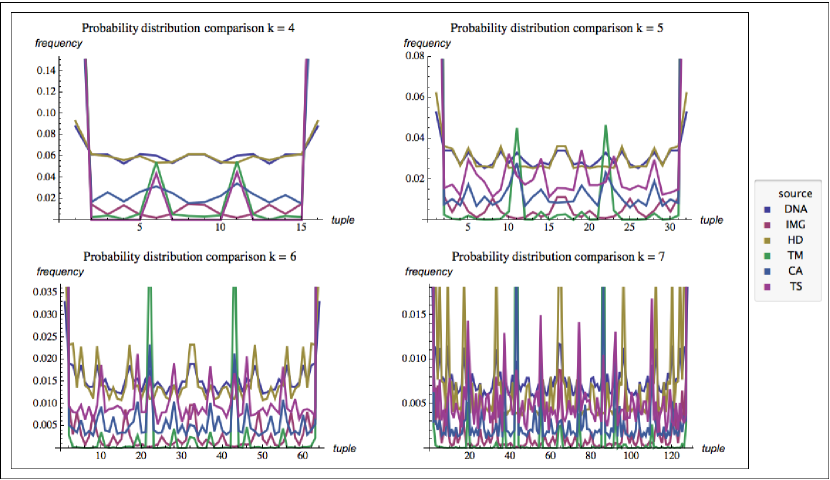Viewport: 830px width, 480px height.
Task: Click the 'frequency' axis label of k = 7 chart
Action: [x=429, y=272]
